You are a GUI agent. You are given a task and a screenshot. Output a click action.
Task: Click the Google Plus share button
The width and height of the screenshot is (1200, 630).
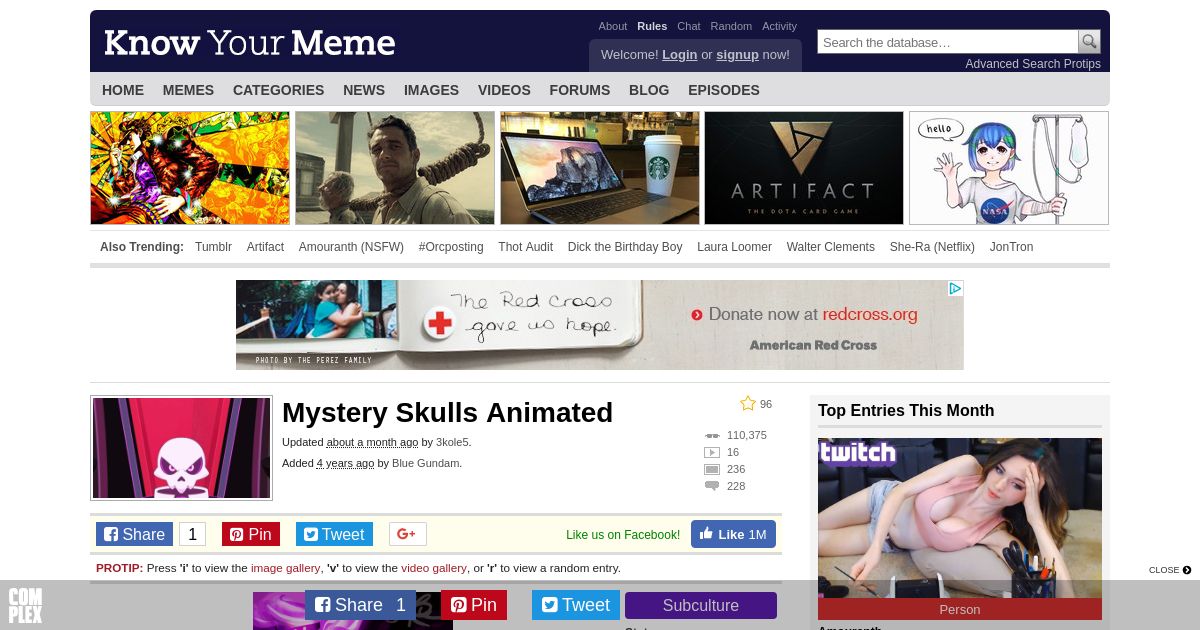[407, 534]
